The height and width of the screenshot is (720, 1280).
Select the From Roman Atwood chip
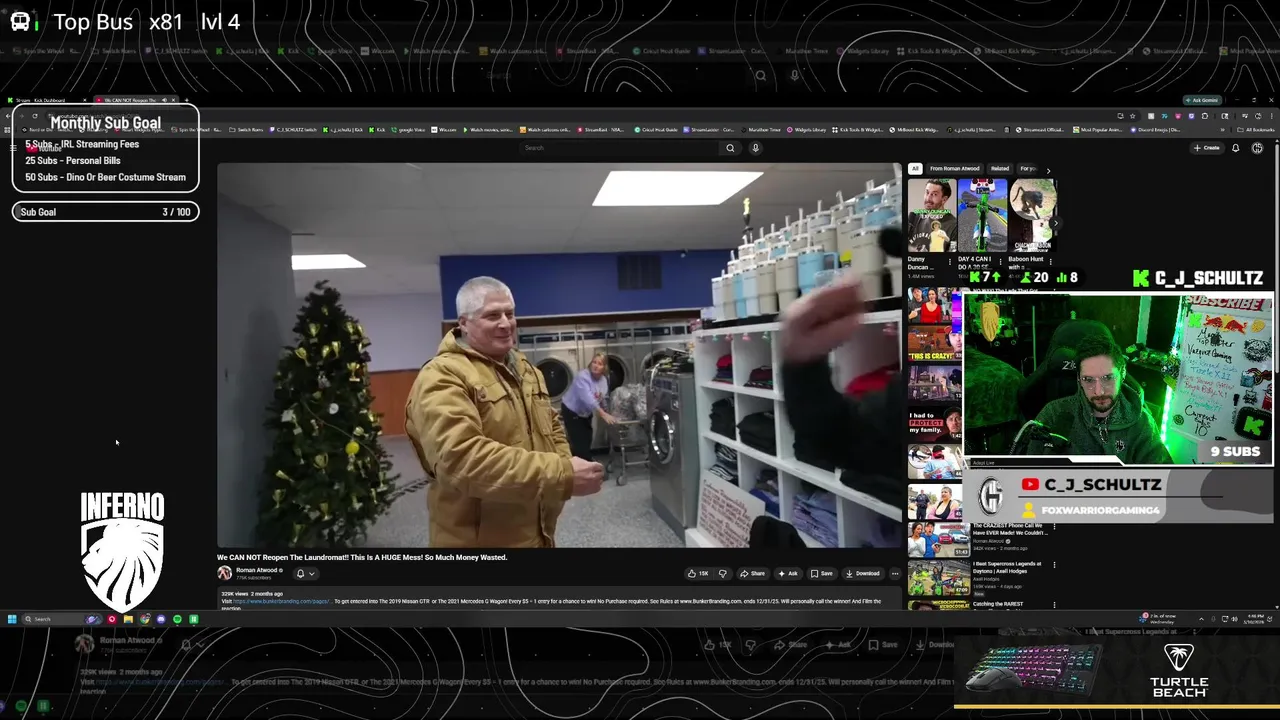click(x=955, y=168)
